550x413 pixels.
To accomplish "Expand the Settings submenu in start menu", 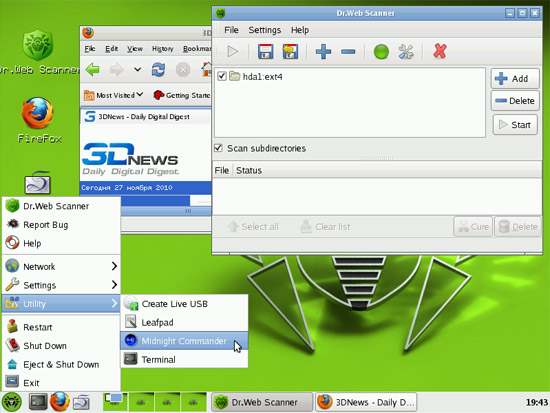I will click(x=61, y=285).
